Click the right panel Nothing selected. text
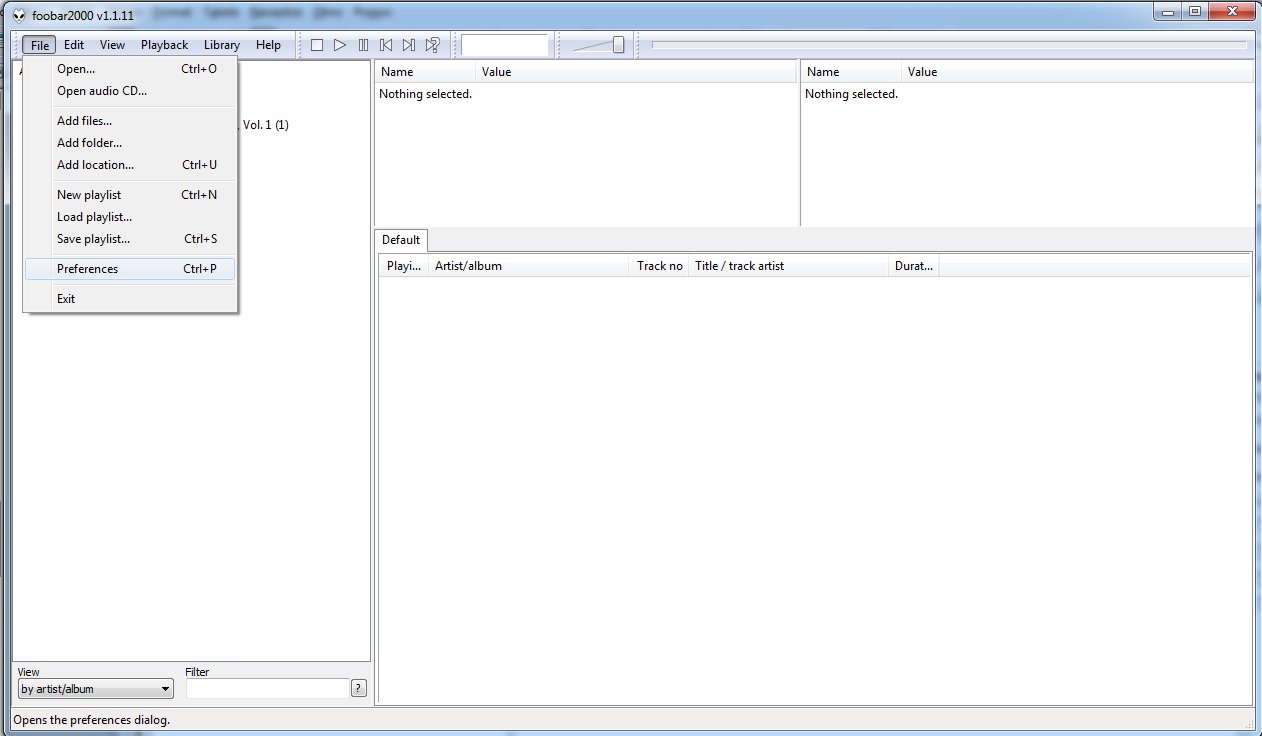Image resolution: width=1262 pixels, height=736 pixels. pyautogui.click(x=851, y=94)
